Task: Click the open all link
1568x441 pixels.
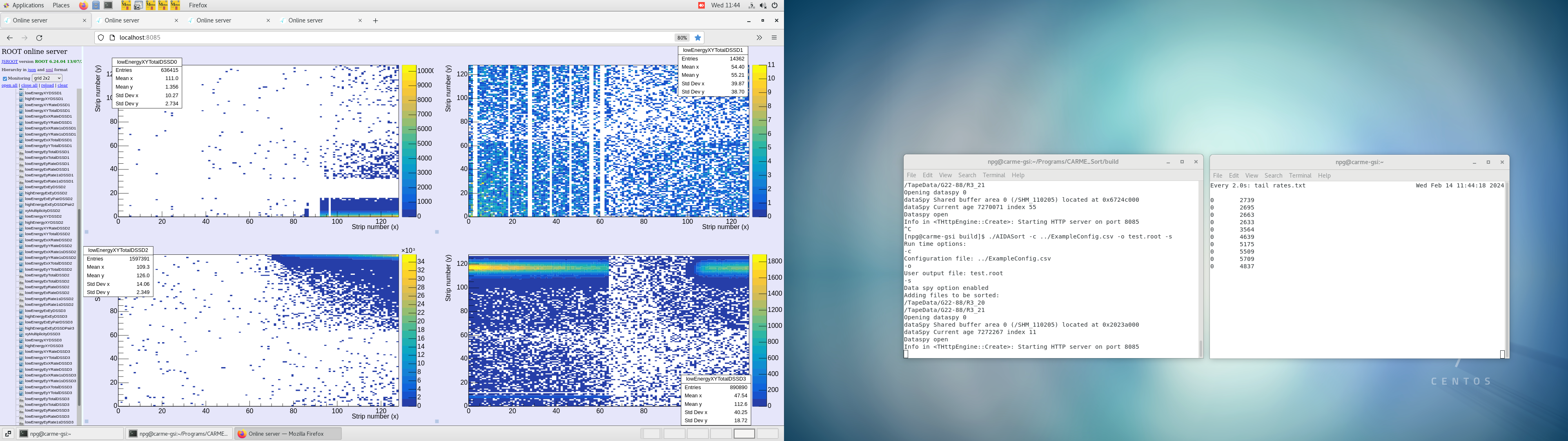Action: click(9, 85)
